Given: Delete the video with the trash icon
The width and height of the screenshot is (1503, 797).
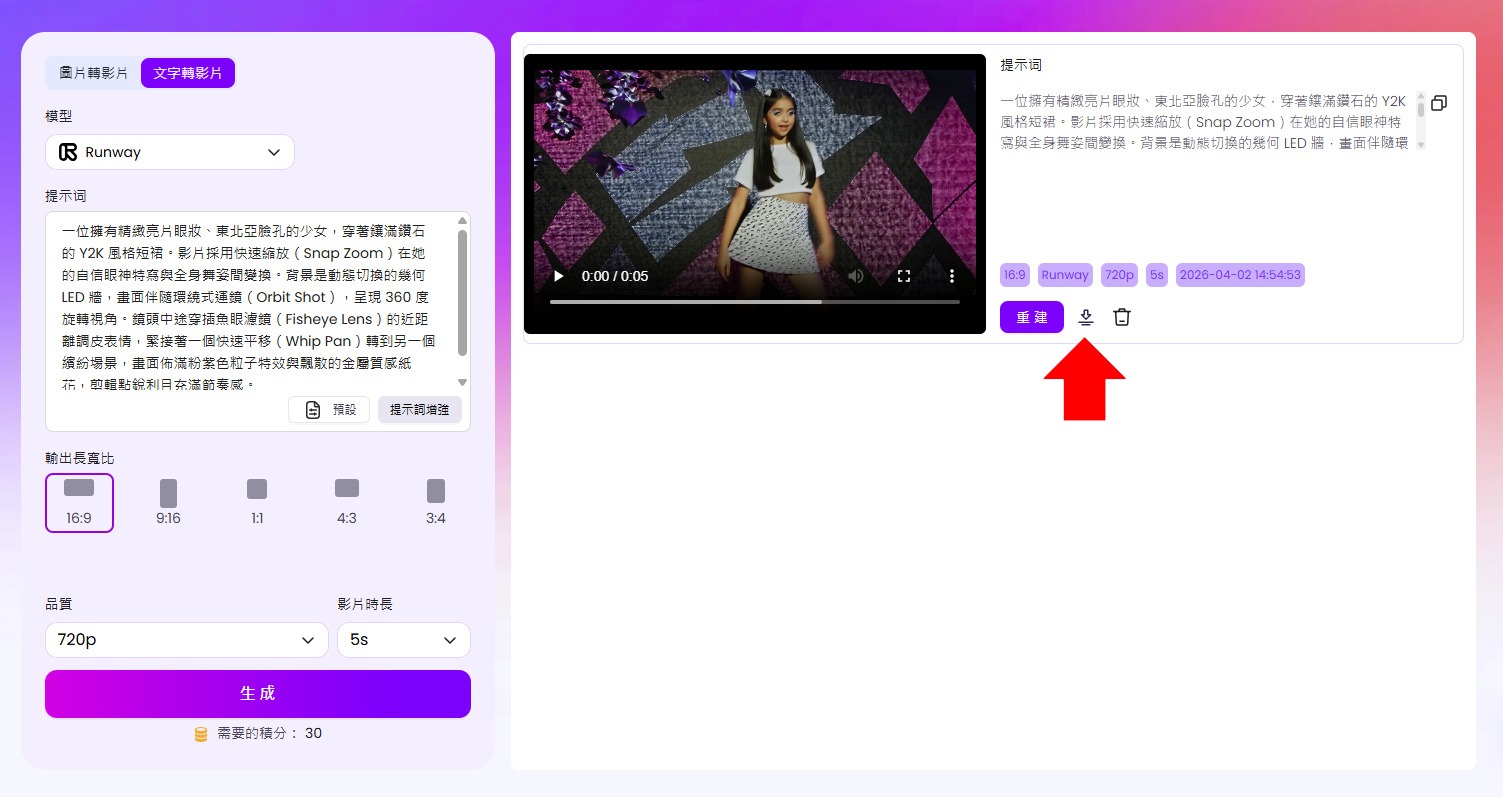Looking at the screenshot, I should (x=1122, y=317).
